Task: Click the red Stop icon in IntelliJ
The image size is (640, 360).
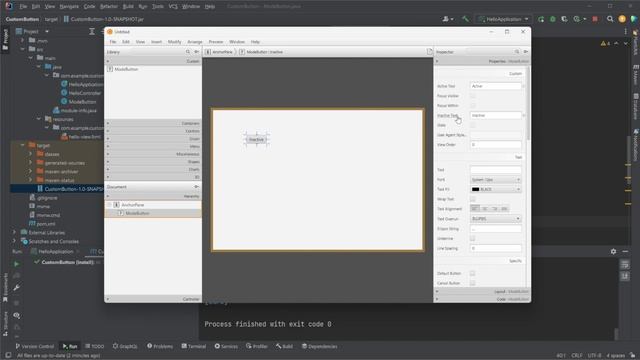Action: pyautogui.click(x=595, y=19)
